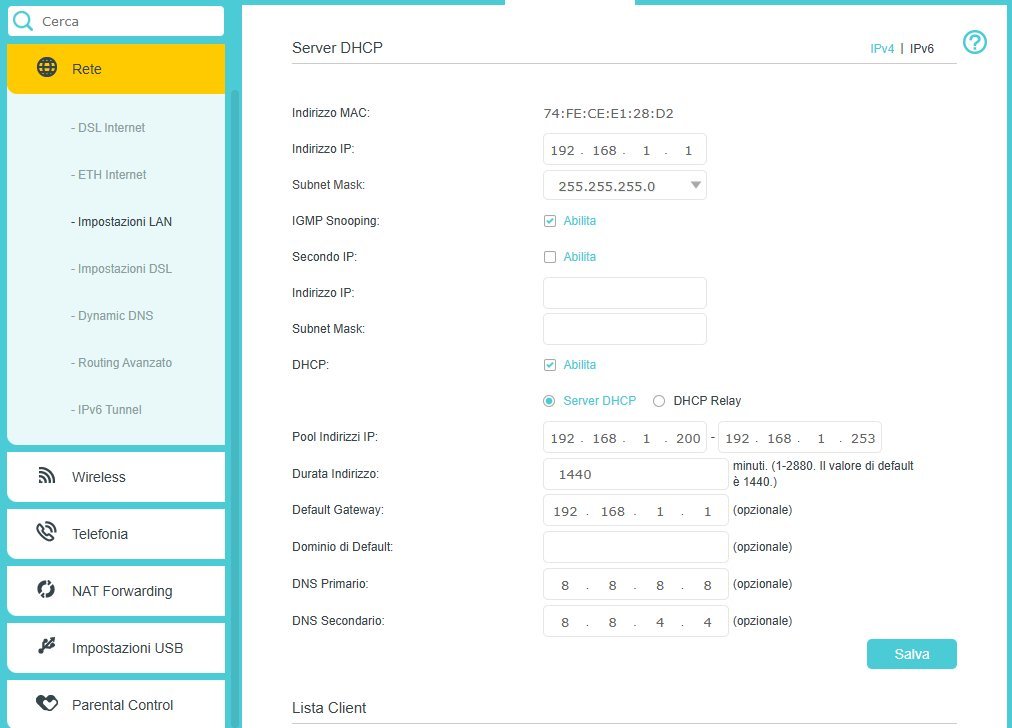Click the Parental Control heart icon
The height and width of the screenshot is (728, 1012).
(47, 704)
